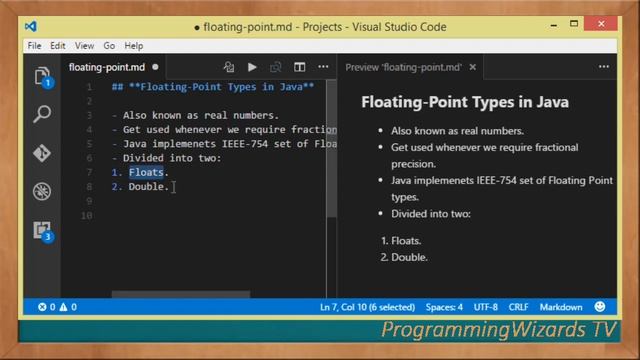This screenshot has height=360, width=640.
Task: Click 'Get used whenever we require' line in editor
Action: (x=224, y=129)
